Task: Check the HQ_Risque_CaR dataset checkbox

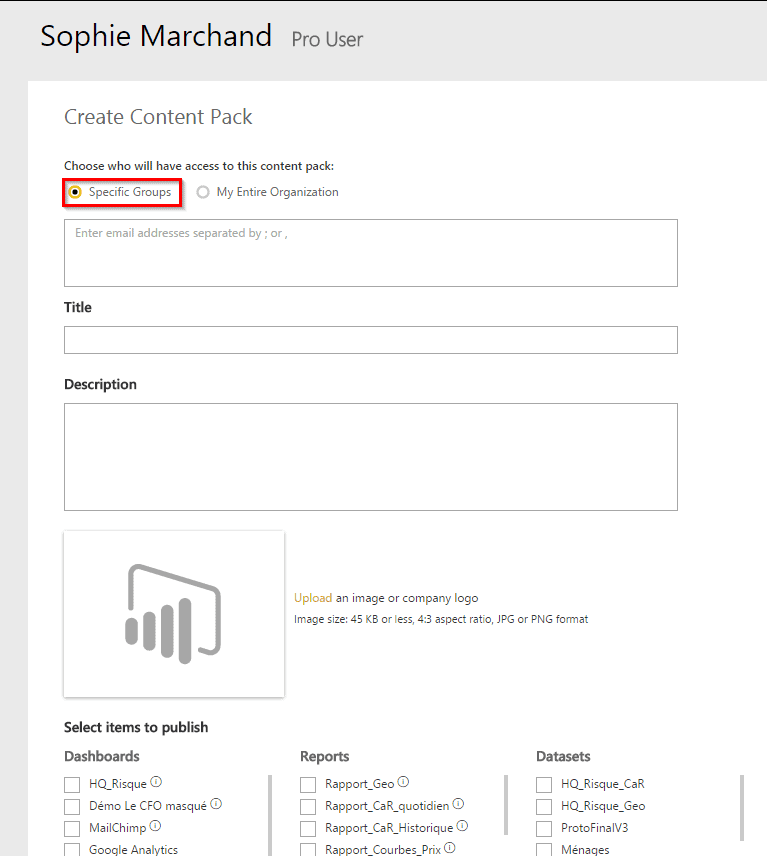Action: coord(544,785)
